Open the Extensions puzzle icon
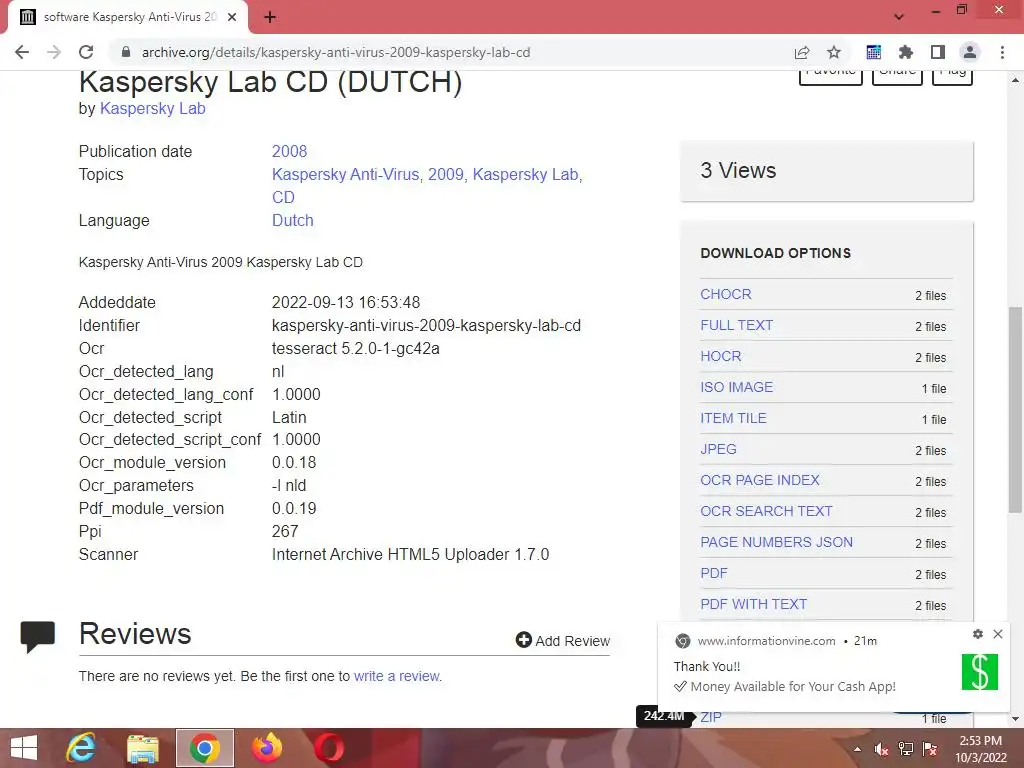The width and height of the screenshot is (1024, 768). [x=906, y=52]
